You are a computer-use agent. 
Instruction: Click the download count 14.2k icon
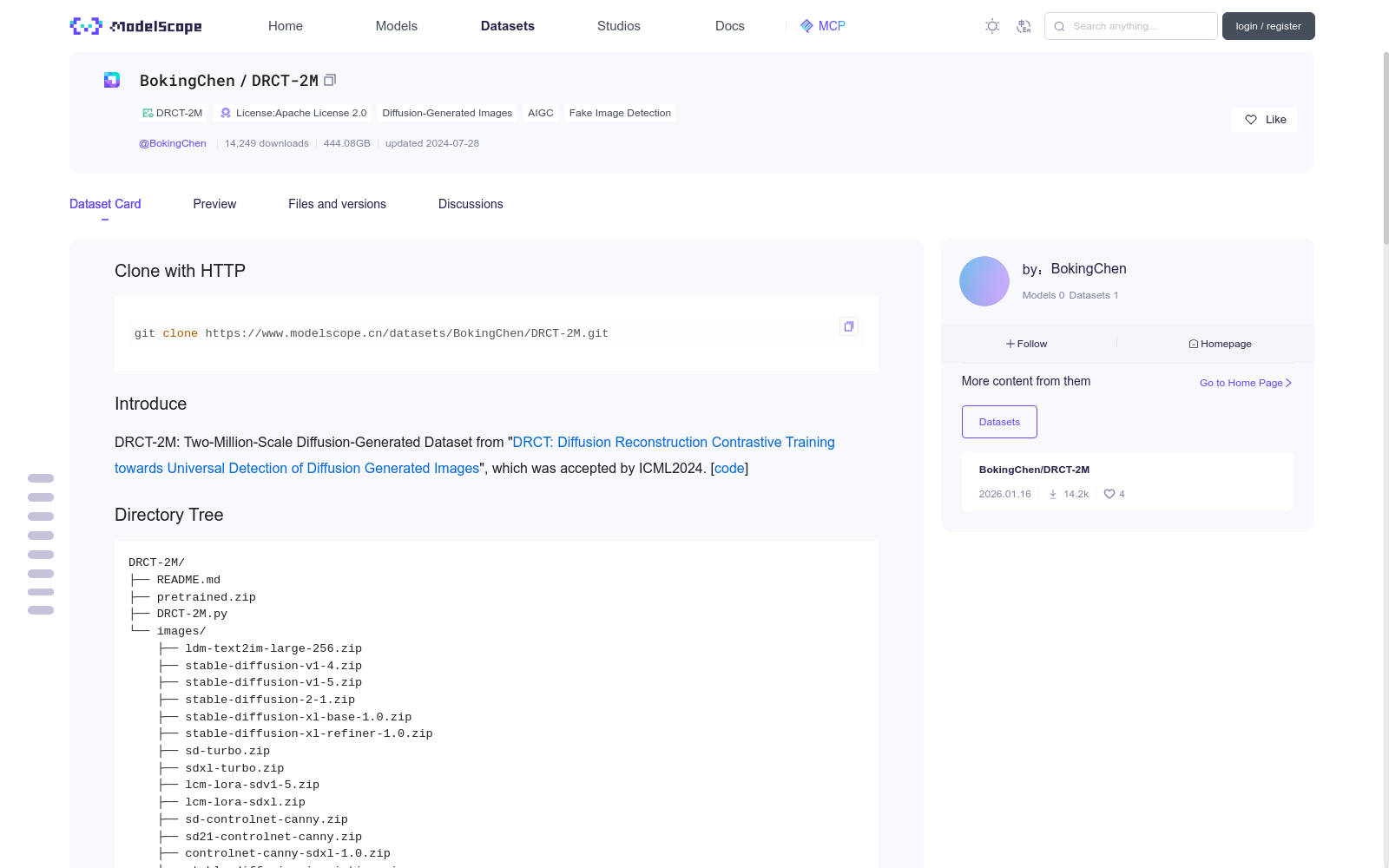click(1053, 494)
